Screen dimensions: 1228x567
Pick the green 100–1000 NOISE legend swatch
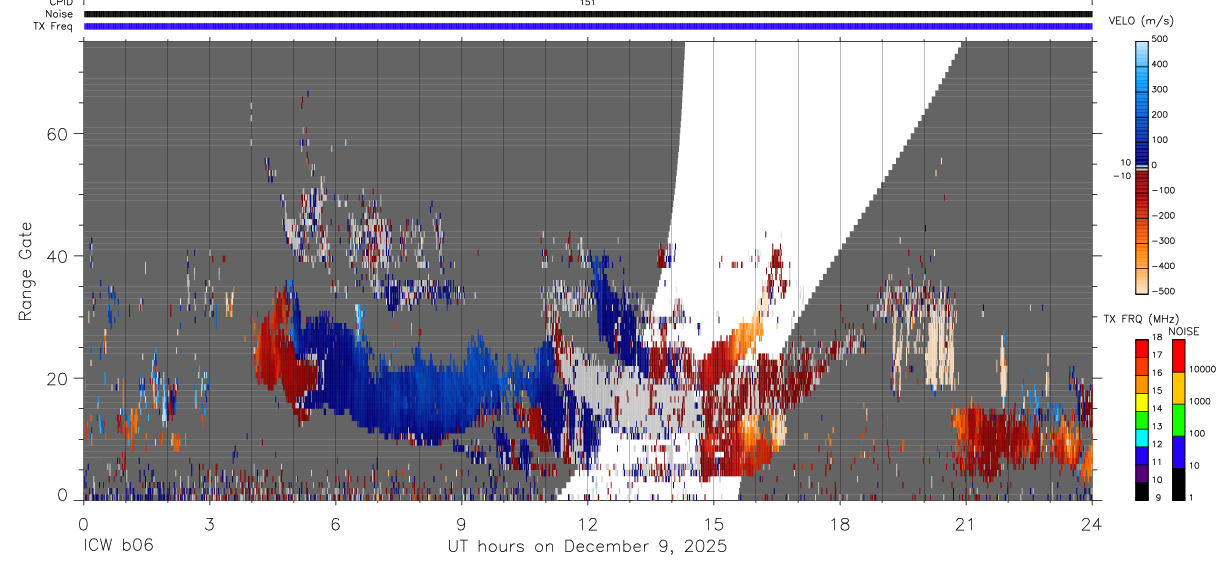(1179, 420)
